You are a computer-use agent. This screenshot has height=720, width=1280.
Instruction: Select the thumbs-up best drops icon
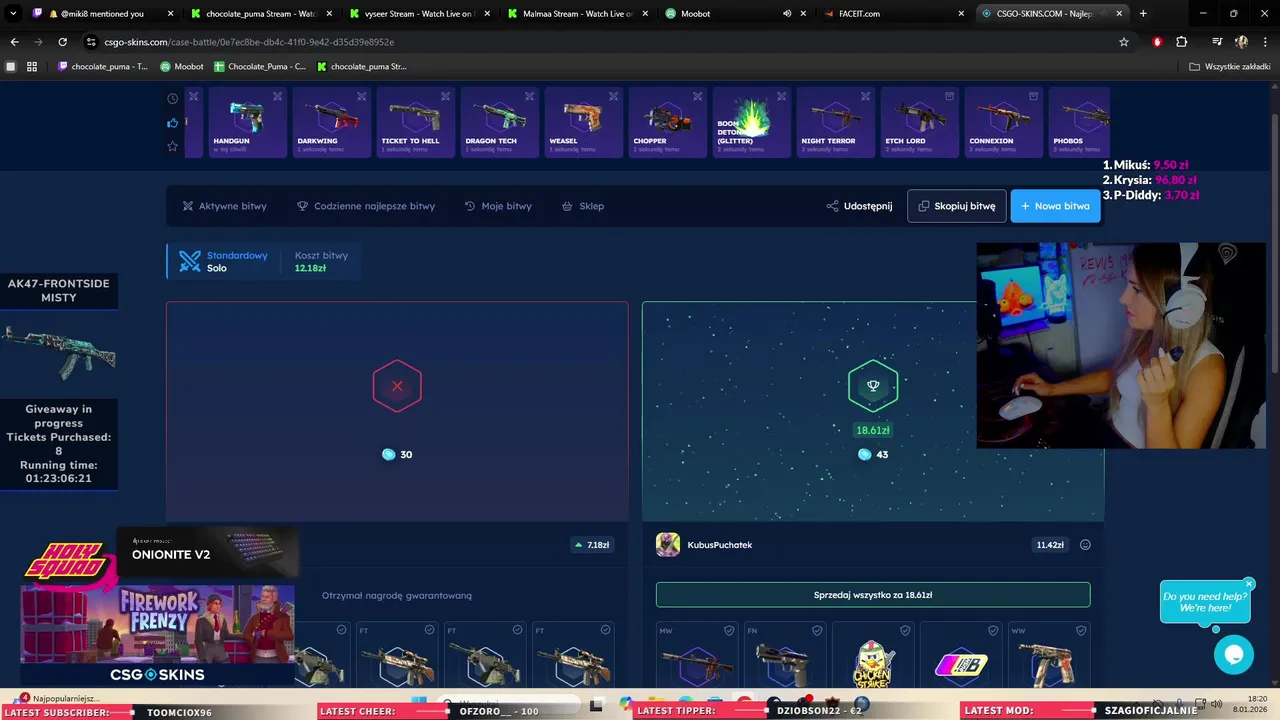[x=173, y=122]
